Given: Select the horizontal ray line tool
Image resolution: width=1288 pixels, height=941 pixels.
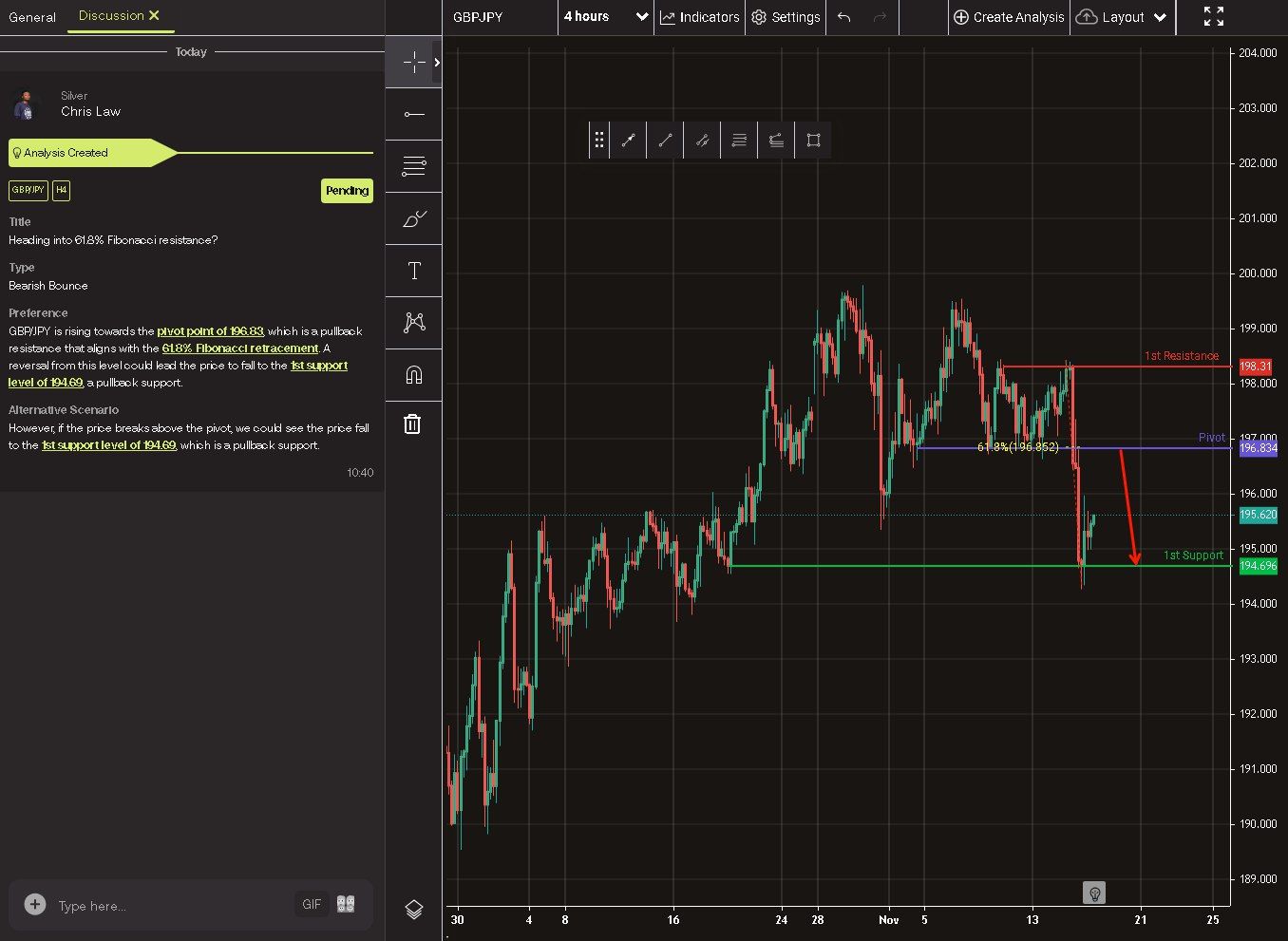Looking at the screenshot, I should [x=413, y=115].
